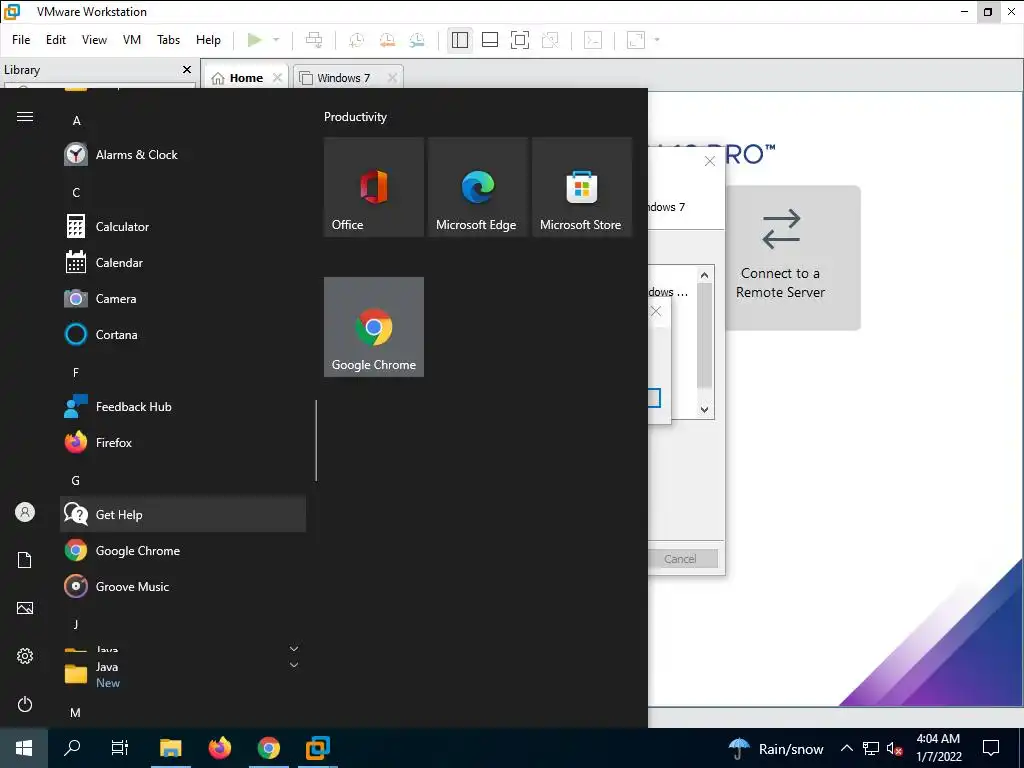The width and height of the screenshot is (1024, 768).
Task: Click the letter F section header
Action: tap(76, 372)
